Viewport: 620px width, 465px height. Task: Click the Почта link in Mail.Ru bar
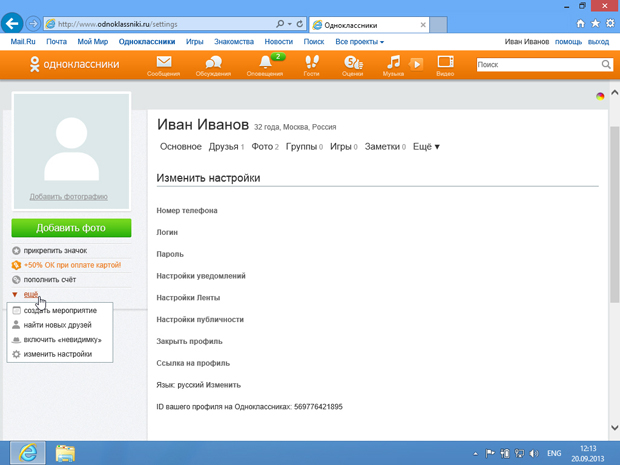57,42
